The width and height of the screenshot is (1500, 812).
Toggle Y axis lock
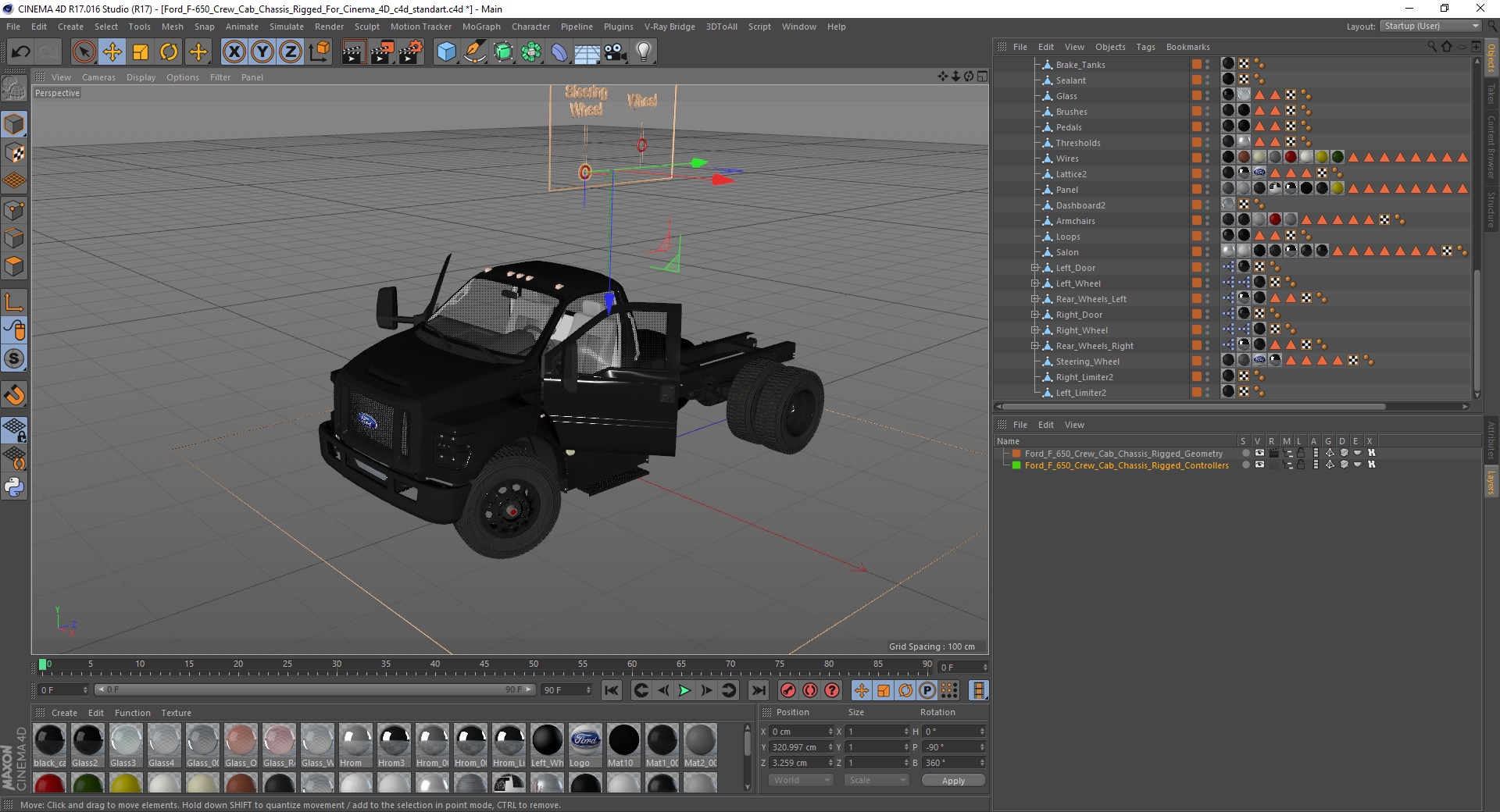coord(262,52)
